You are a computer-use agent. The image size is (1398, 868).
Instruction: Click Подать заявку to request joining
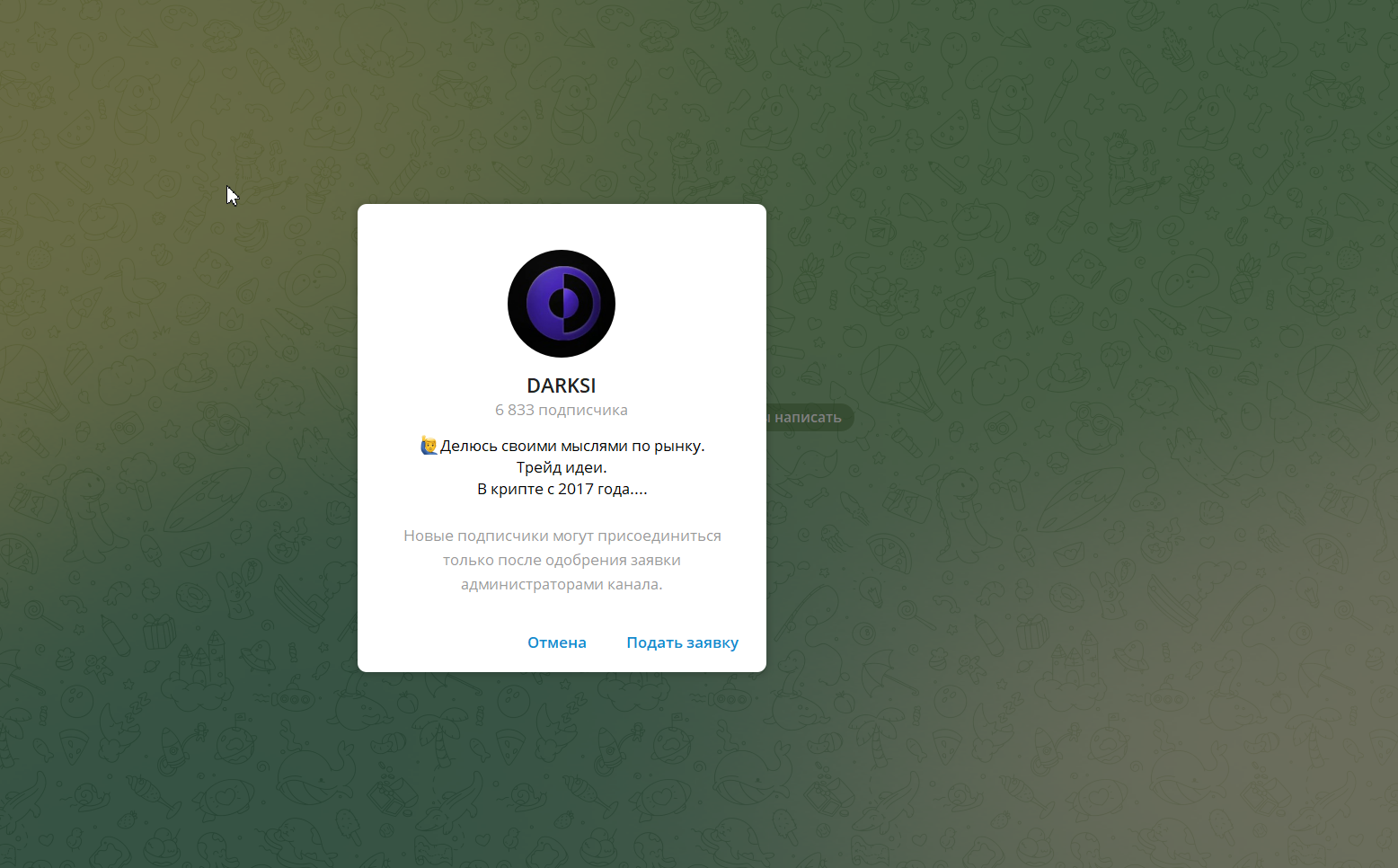682,642
